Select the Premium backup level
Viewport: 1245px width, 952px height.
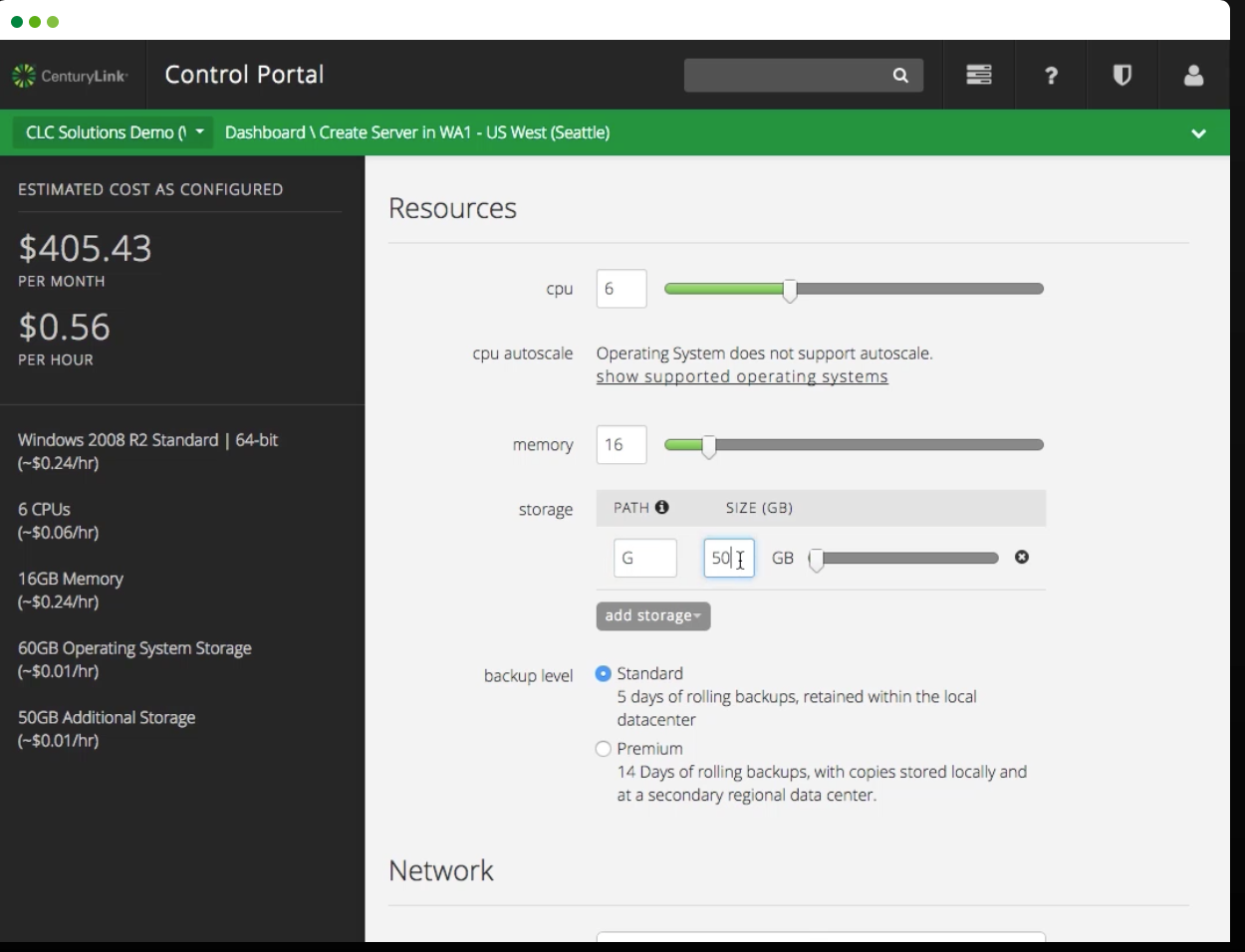603,749
